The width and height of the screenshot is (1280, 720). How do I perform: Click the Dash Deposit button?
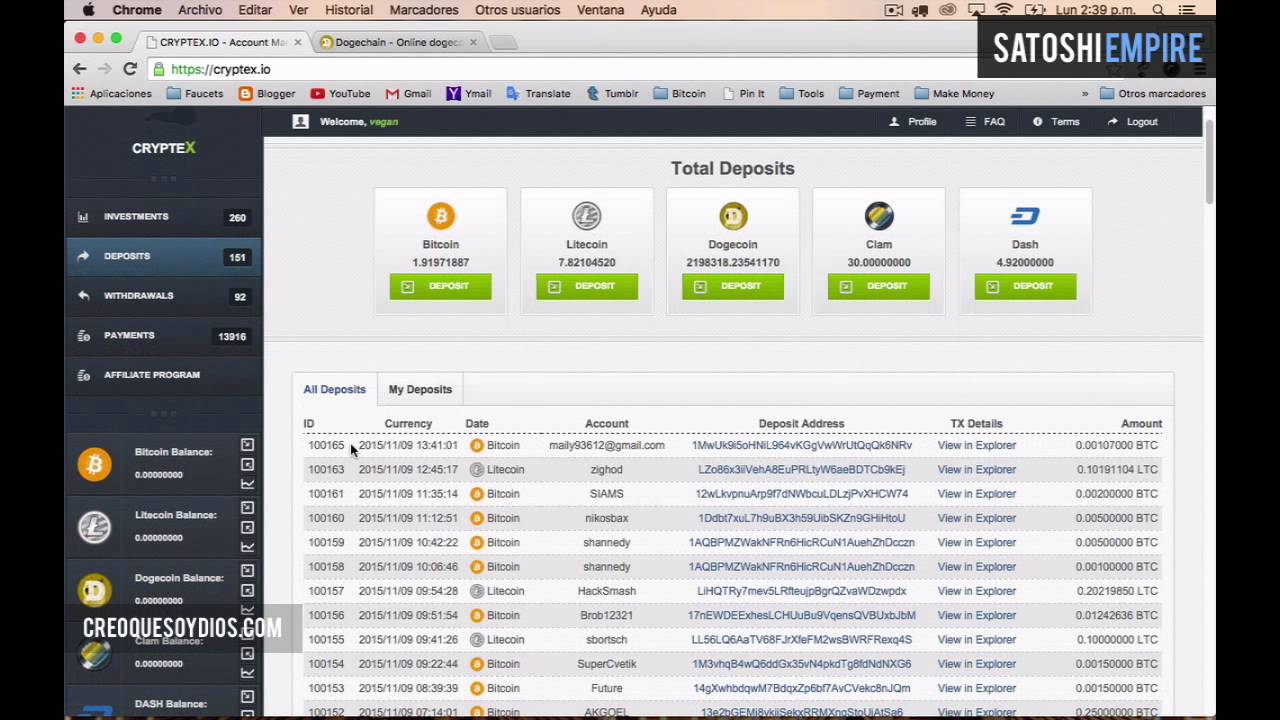coord(1025,286)
